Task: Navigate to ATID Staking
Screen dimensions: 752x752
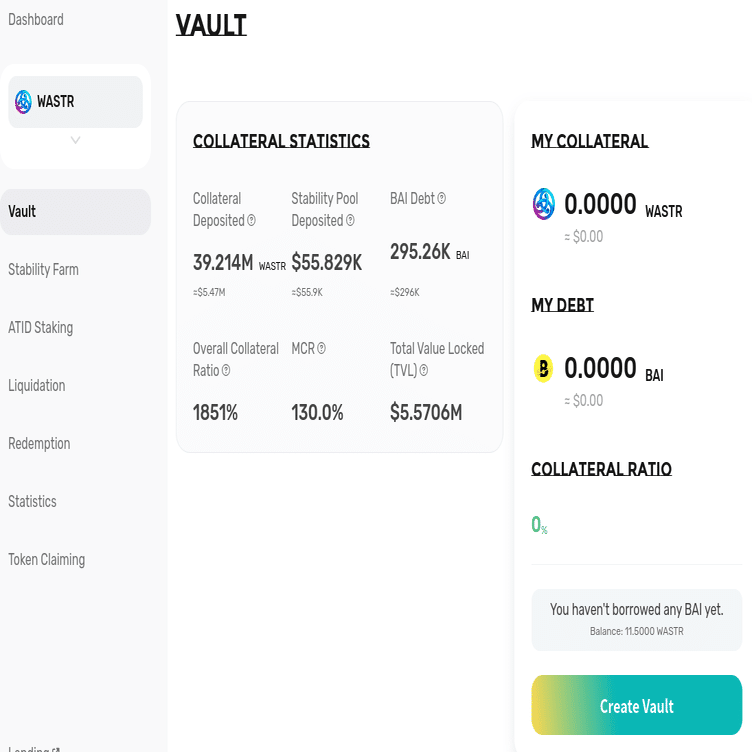Action: click(x=40, y=328)
